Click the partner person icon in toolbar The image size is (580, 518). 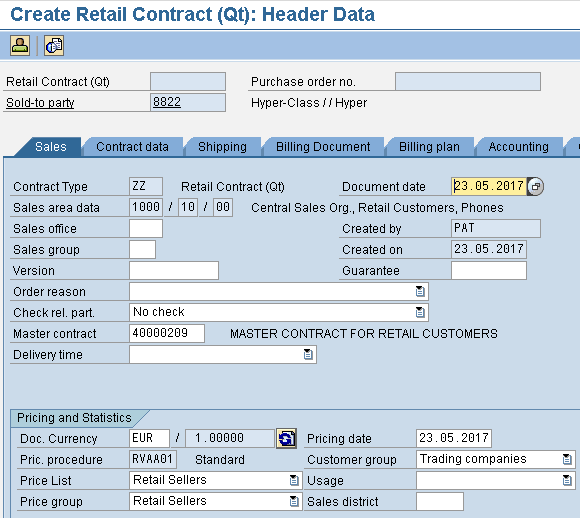click(x=20, y=46)
